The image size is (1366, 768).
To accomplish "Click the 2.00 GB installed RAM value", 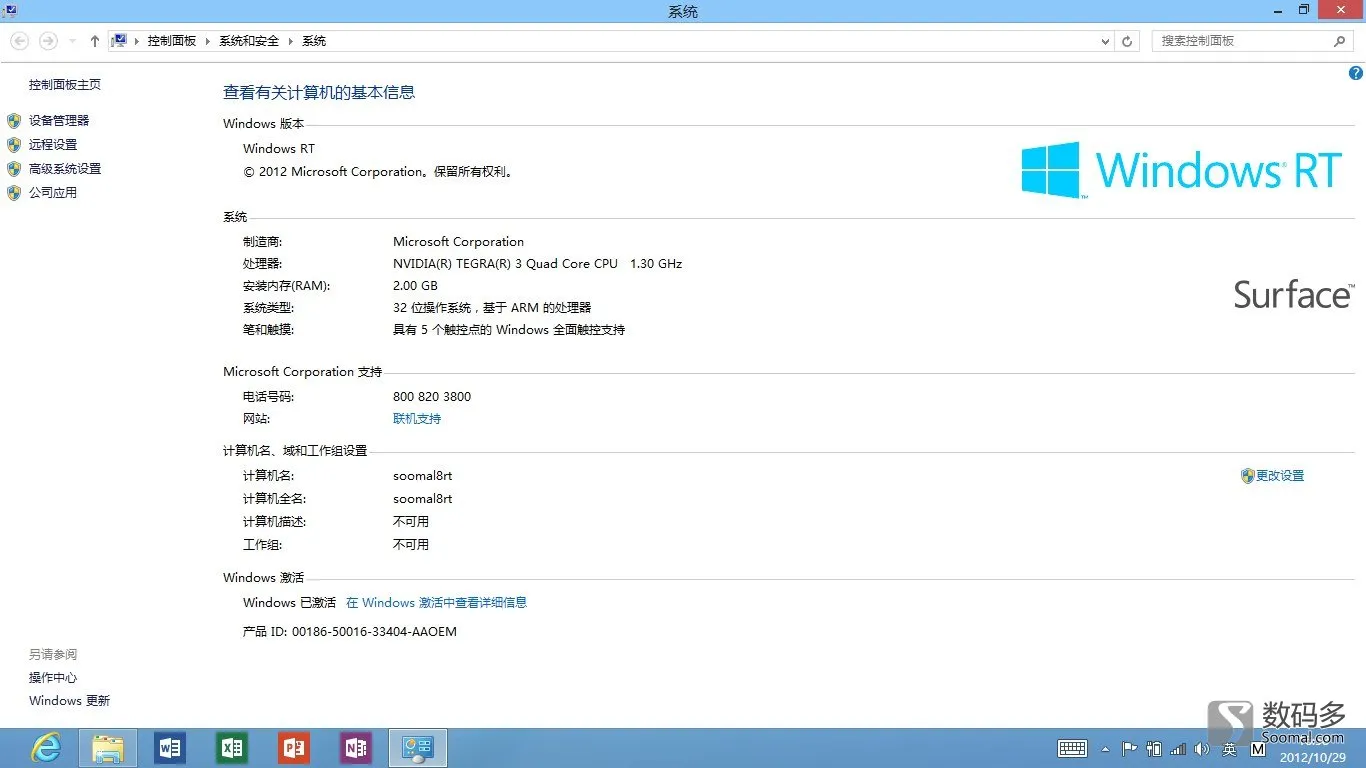I will [x=415, y=286].
